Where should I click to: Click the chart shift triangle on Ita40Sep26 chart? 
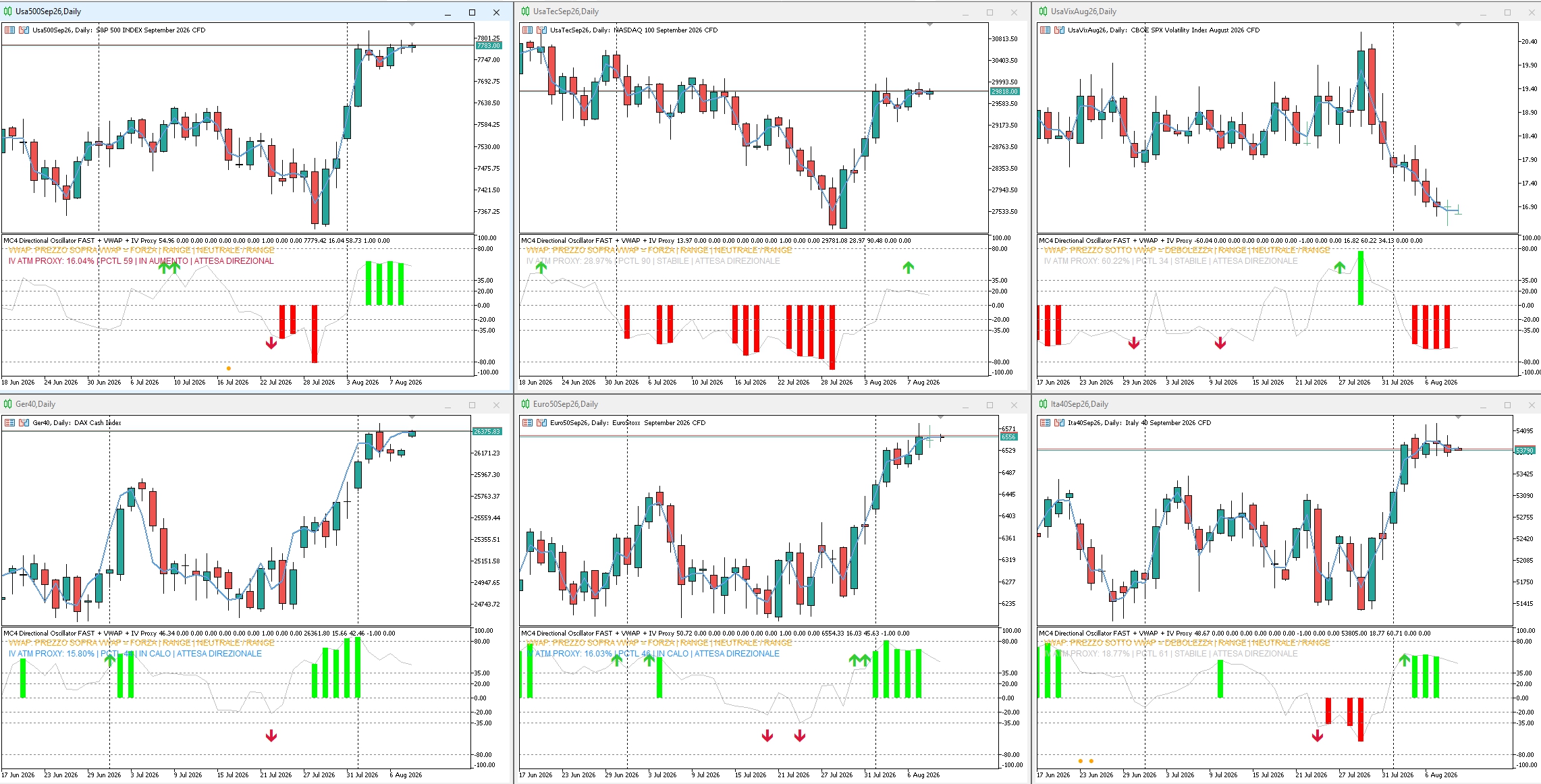tap(1458, 418)
